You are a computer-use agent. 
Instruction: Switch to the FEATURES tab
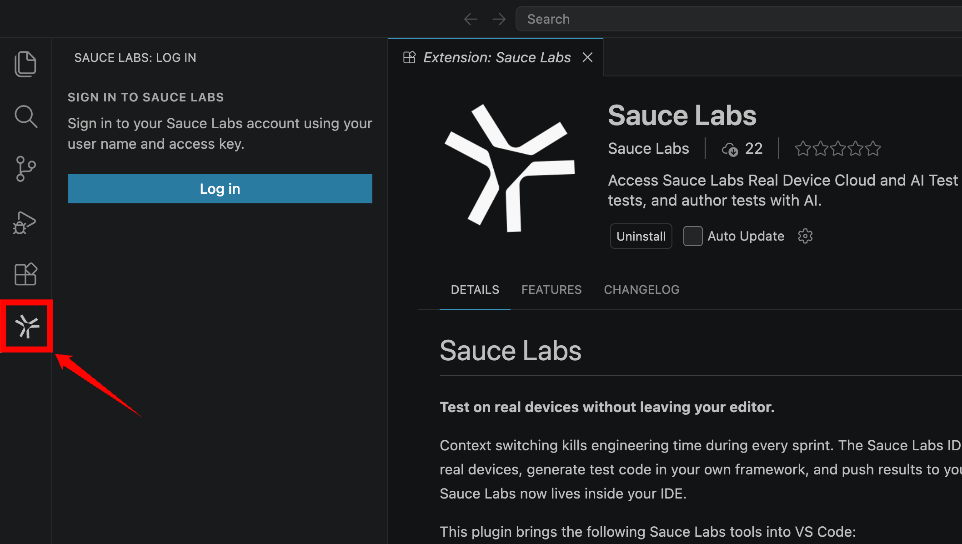(551, 289)
